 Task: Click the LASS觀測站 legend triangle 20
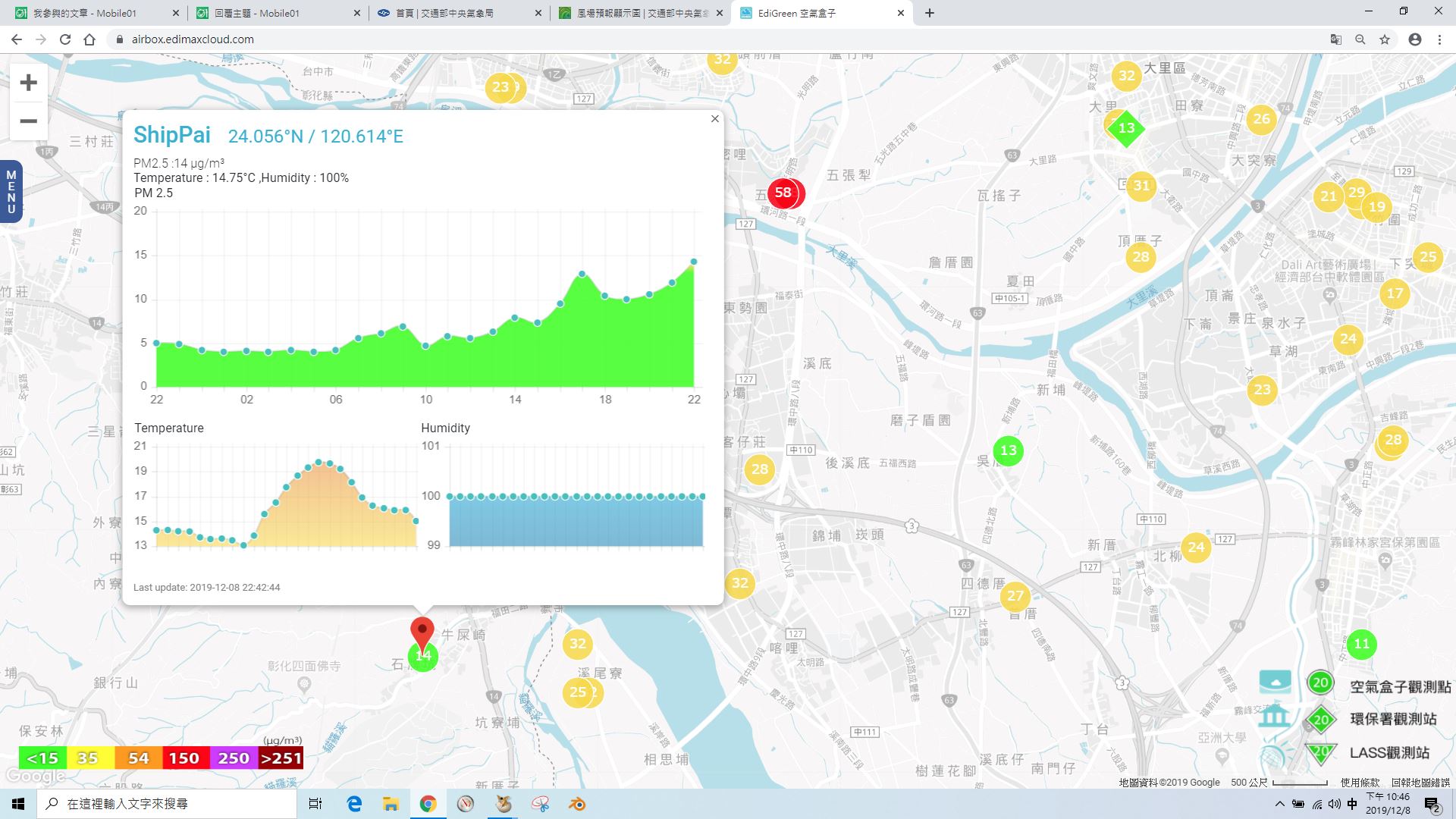tap(1321, 753)
